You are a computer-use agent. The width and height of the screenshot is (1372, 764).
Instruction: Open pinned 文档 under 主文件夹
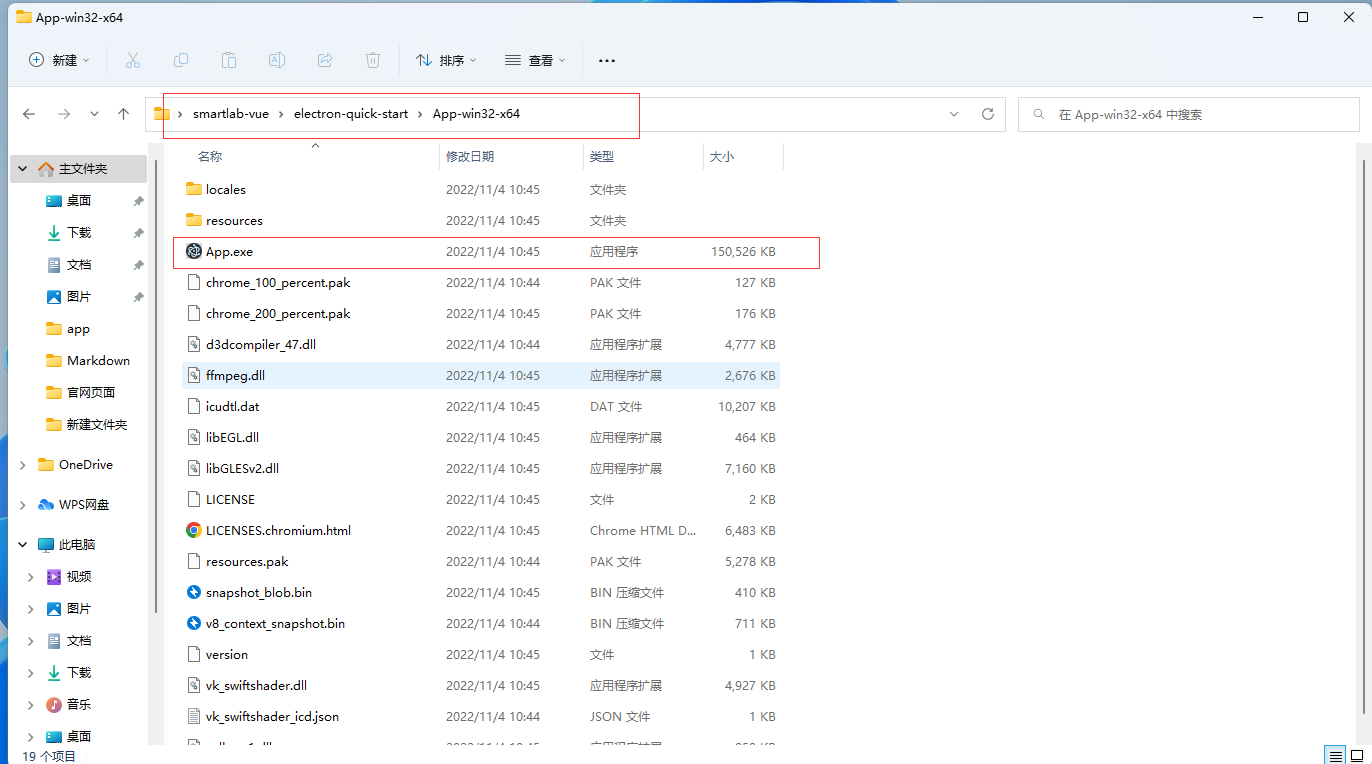click(79, 265)
